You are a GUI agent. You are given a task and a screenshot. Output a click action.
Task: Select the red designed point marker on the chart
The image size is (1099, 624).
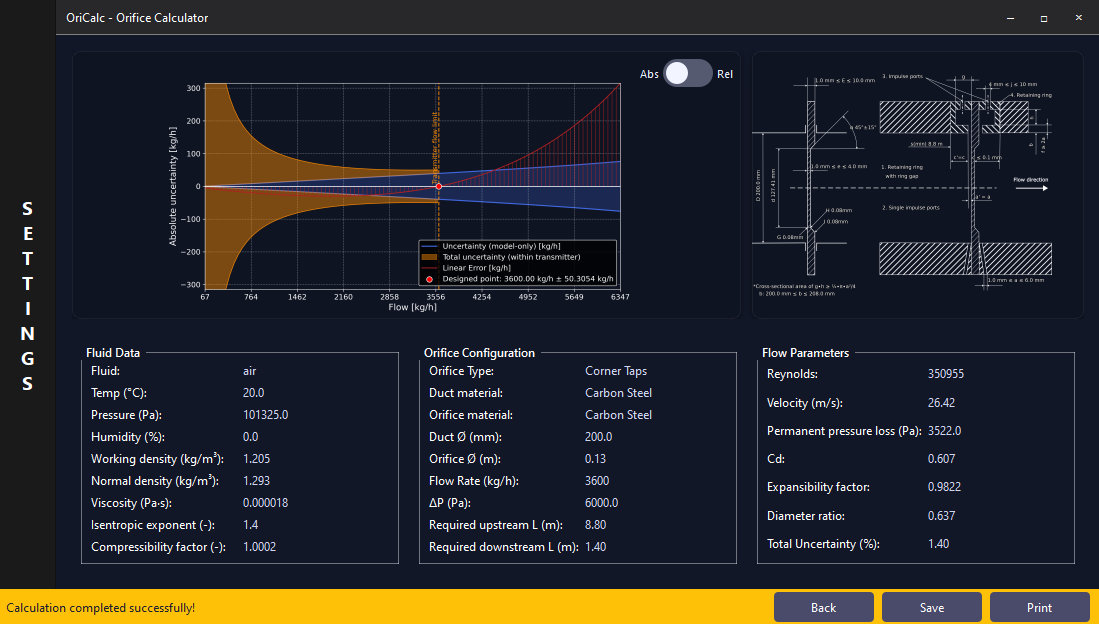438,185
